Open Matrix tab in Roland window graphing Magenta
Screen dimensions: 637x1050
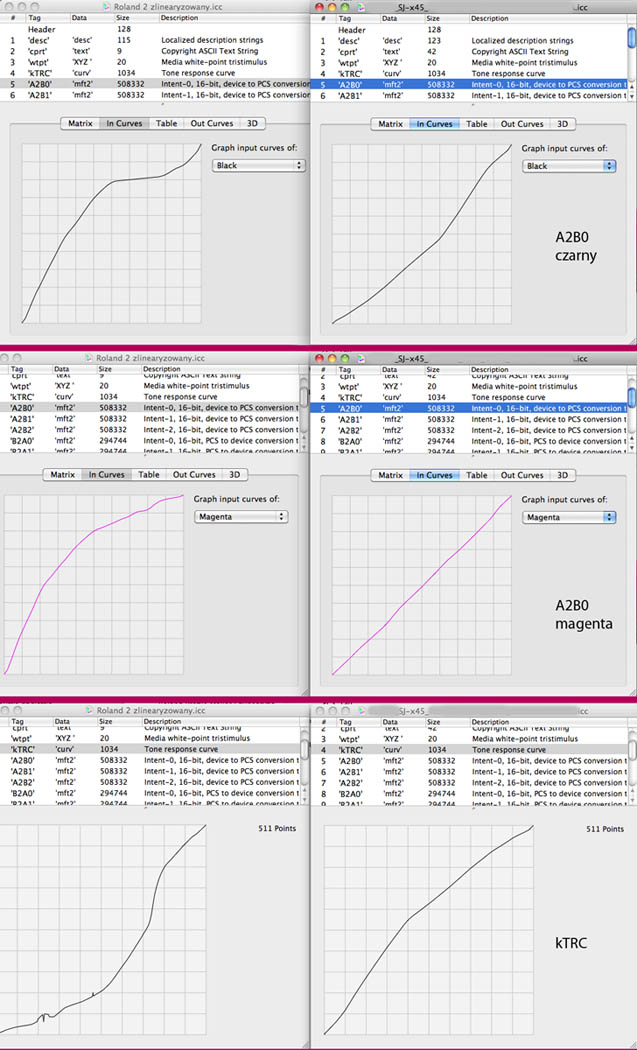pyautogui.click(x=63, y=474)
